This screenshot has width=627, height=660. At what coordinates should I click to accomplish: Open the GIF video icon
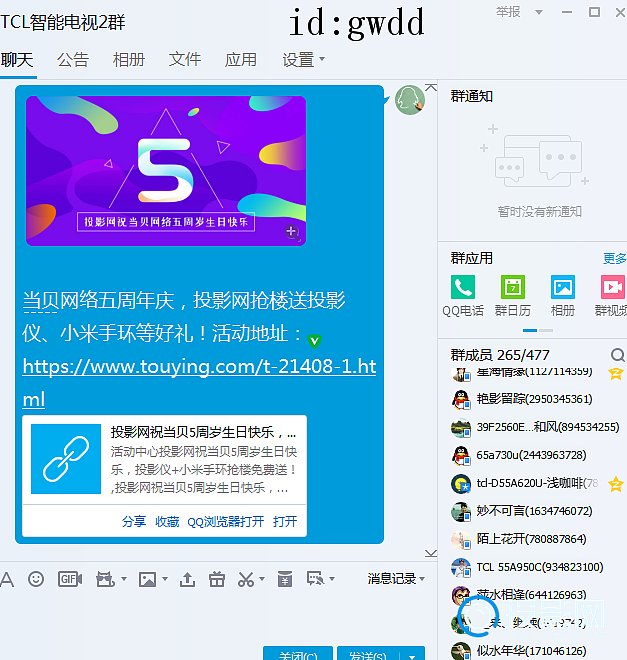[x=70, y=579]
